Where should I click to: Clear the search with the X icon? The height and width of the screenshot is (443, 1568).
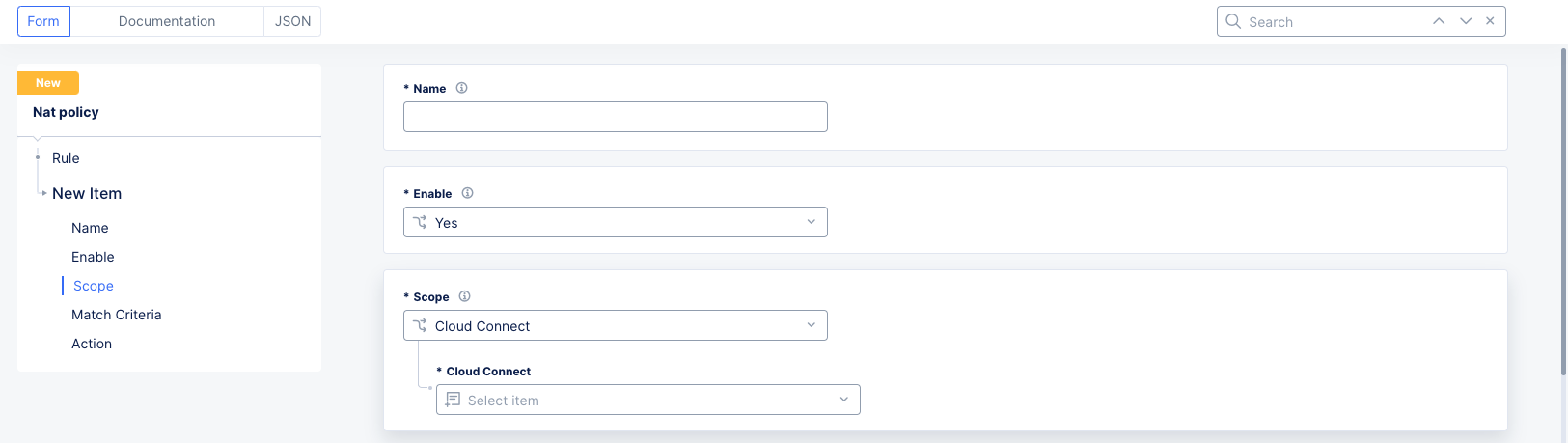pyautogui.click(x=1490, y=21)
